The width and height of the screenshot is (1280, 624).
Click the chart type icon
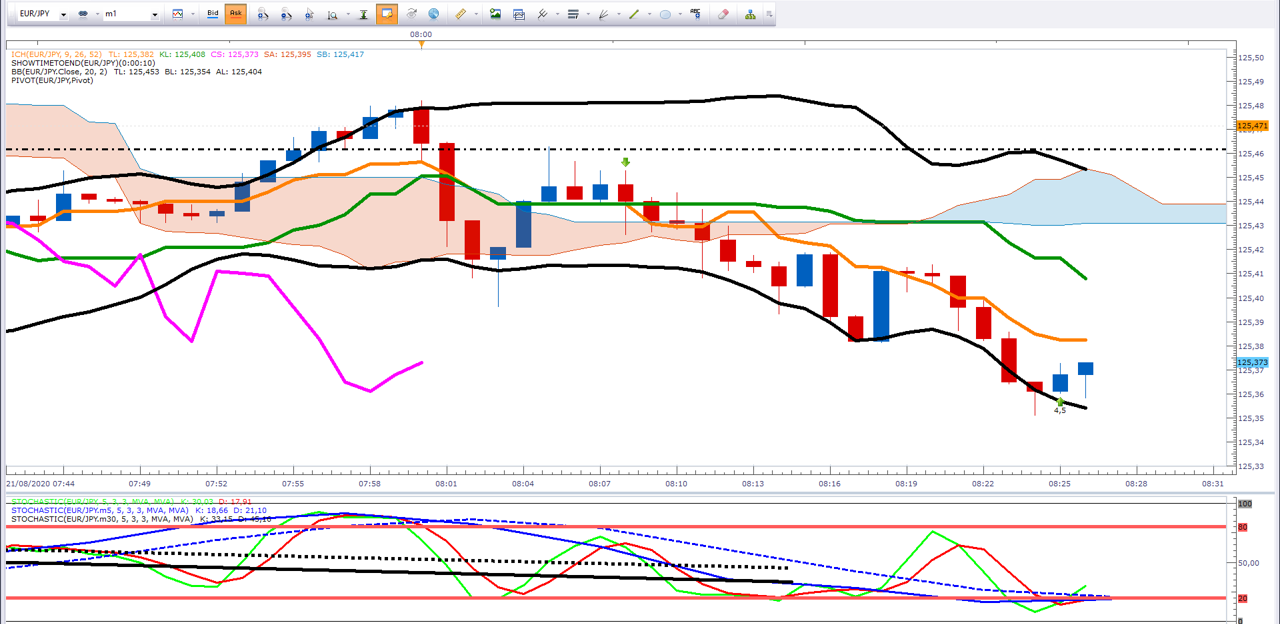177,14
